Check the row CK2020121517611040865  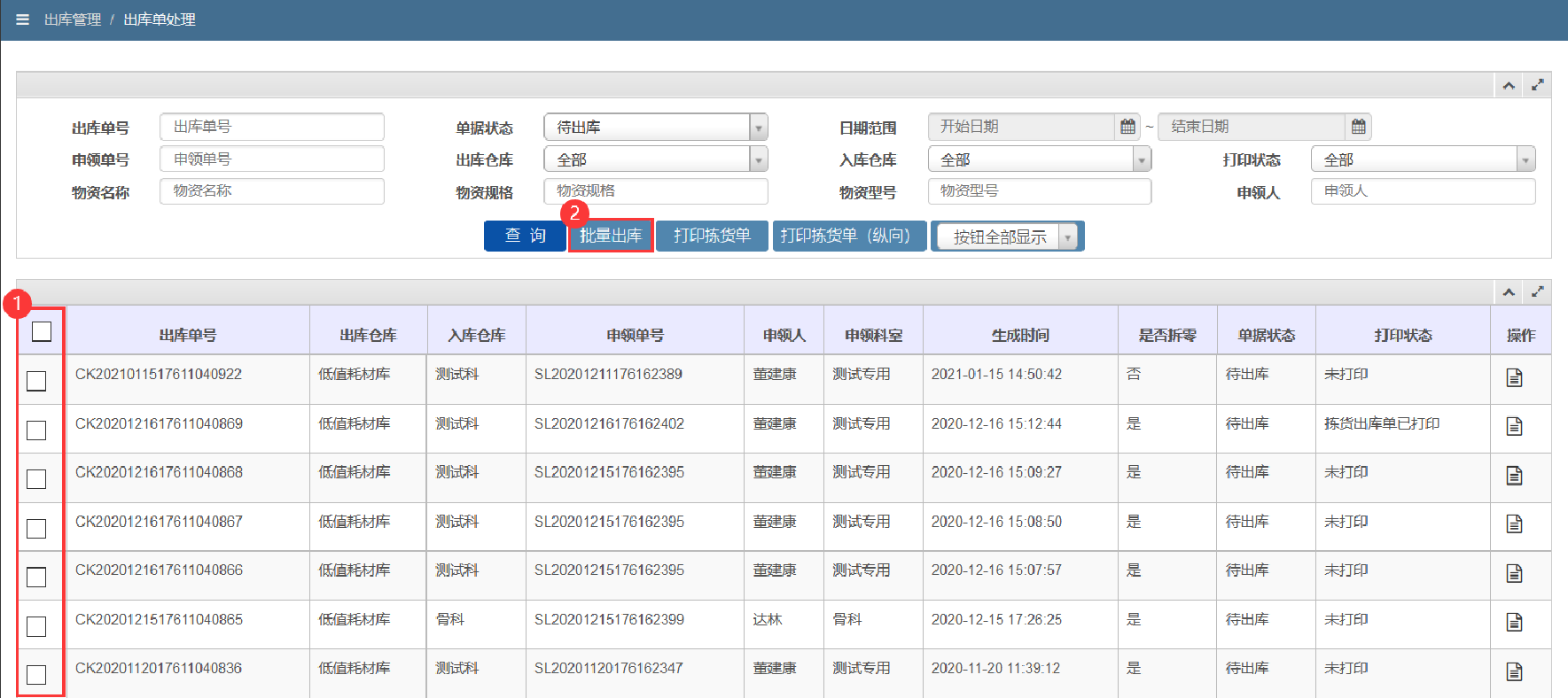(x=36, y=627)
